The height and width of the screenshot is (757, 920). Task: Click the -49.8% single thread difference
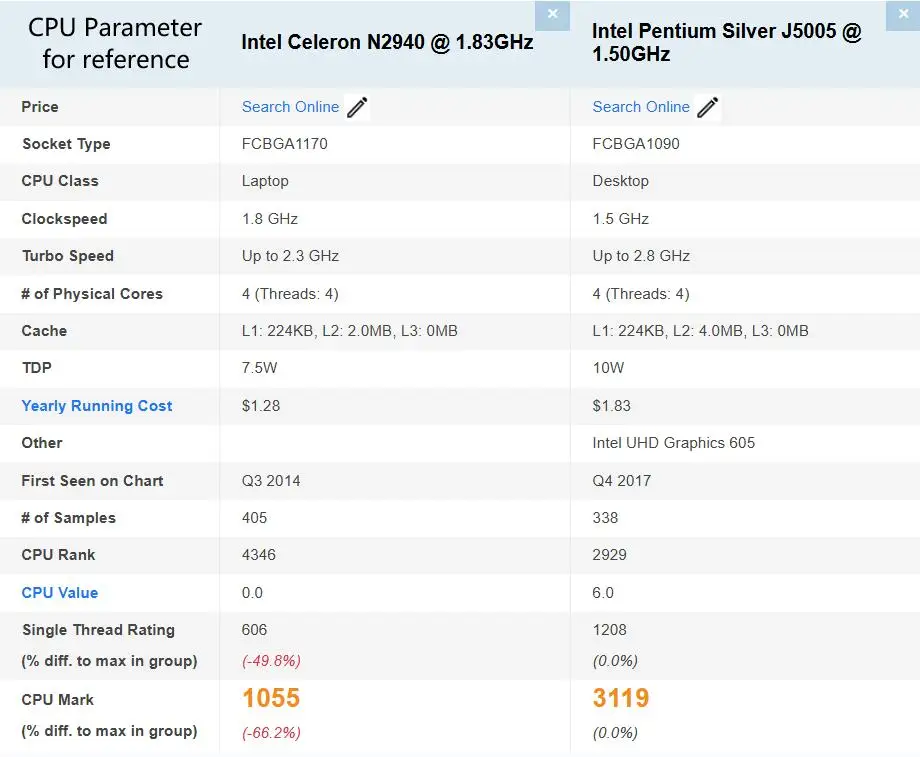point(271,661)
